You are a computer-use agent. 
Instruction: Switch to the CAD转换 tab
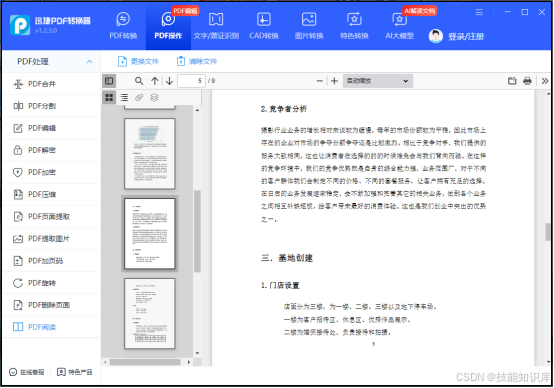coord(264,26)
